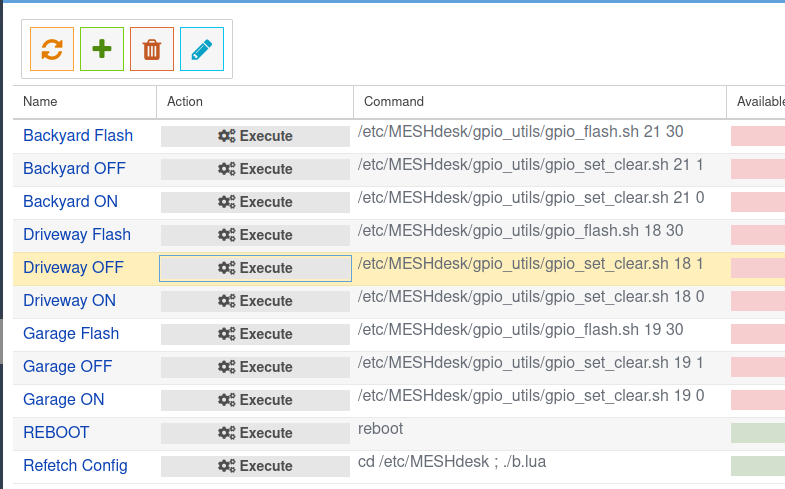Screen dimensions: 785x489
Task: Click the trash delete icon
Action: [152, 49]
